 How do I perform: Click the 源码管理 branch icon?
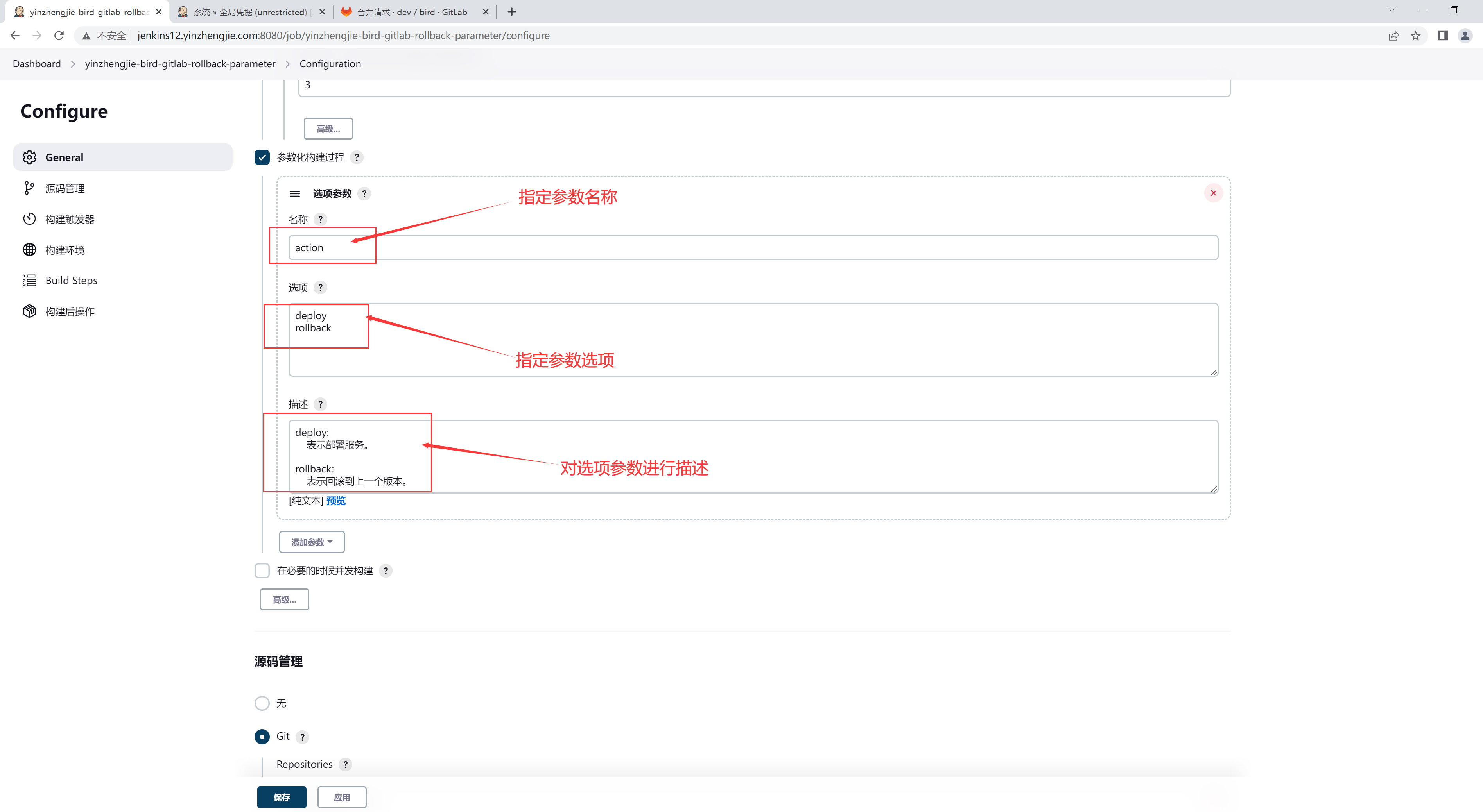click(x=29, y=188)
